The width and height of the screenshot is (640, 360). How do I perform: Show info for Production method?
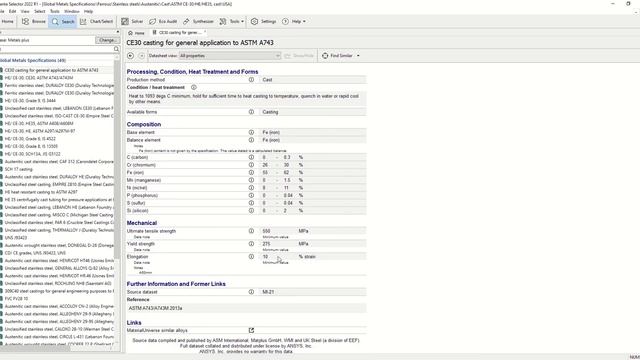251,80
